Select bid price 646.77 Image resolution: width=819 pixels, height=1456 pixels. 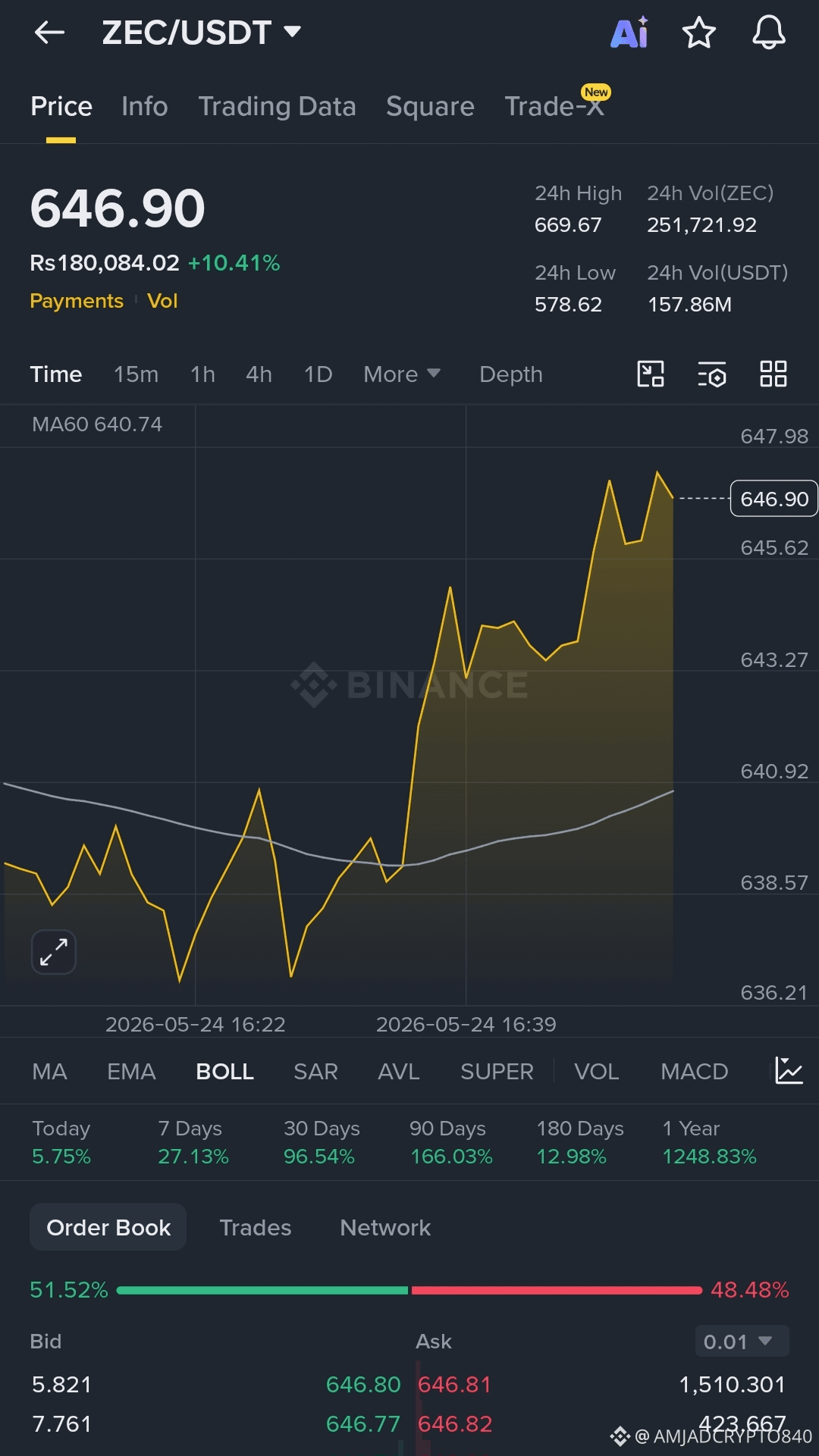coord(363,1424)
